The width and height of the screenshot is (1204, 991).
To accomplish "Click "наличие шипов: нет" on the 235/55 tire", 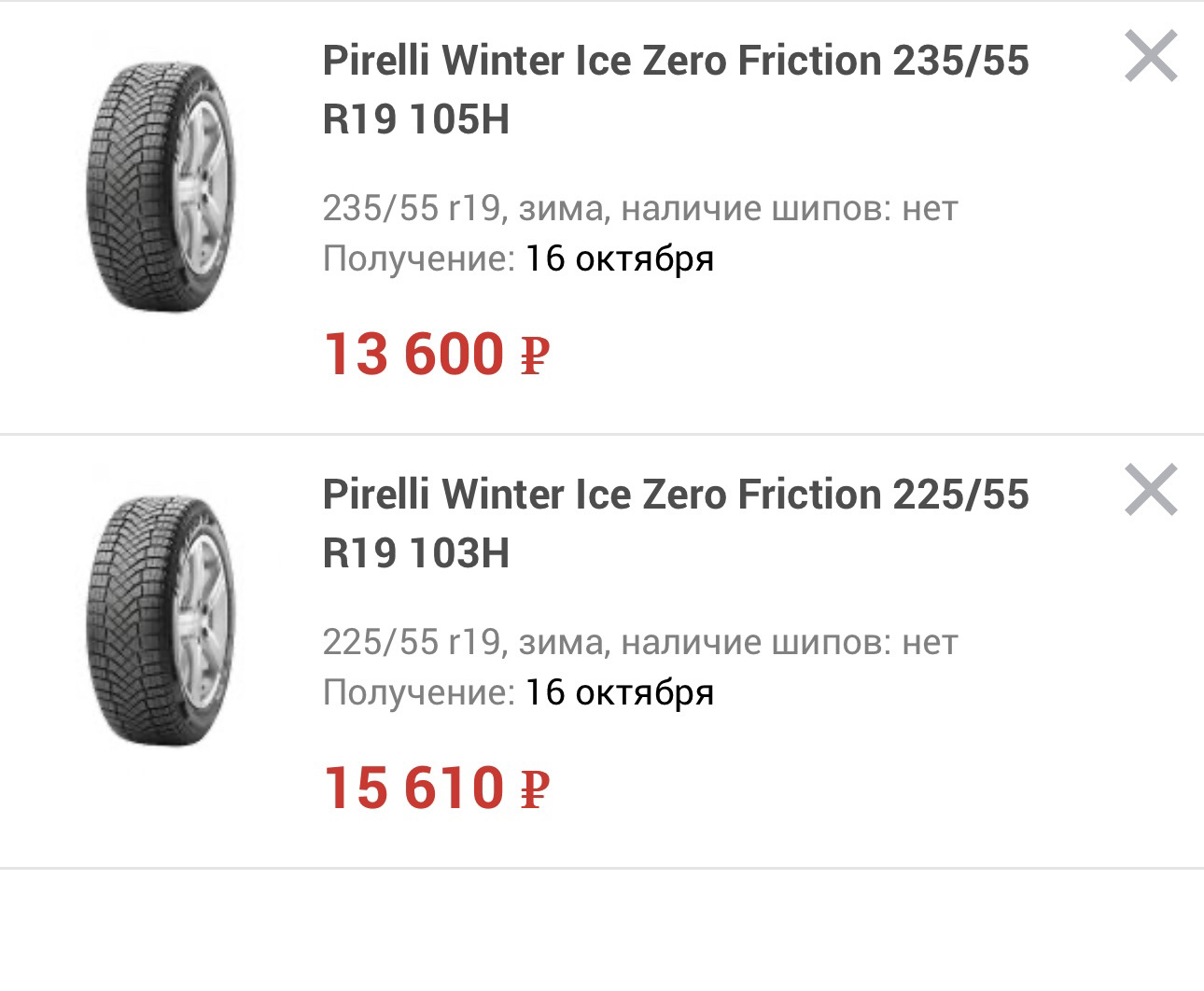I will click(790, 208).
